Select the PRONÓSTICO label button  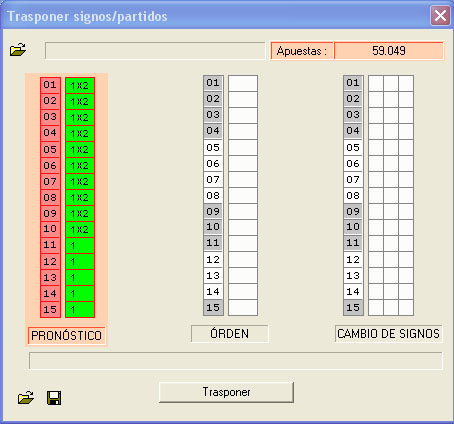click(x=66, y=336)
